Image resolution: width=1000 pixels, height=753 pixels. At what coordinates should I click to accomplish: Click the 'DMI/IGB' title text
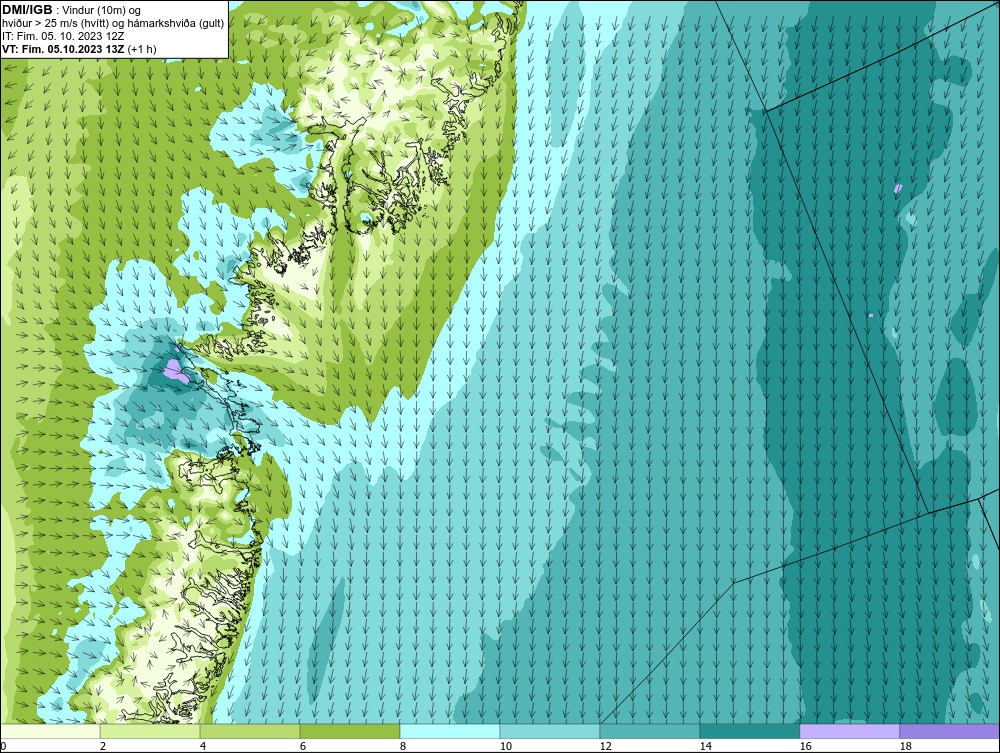tap(27, 10)
